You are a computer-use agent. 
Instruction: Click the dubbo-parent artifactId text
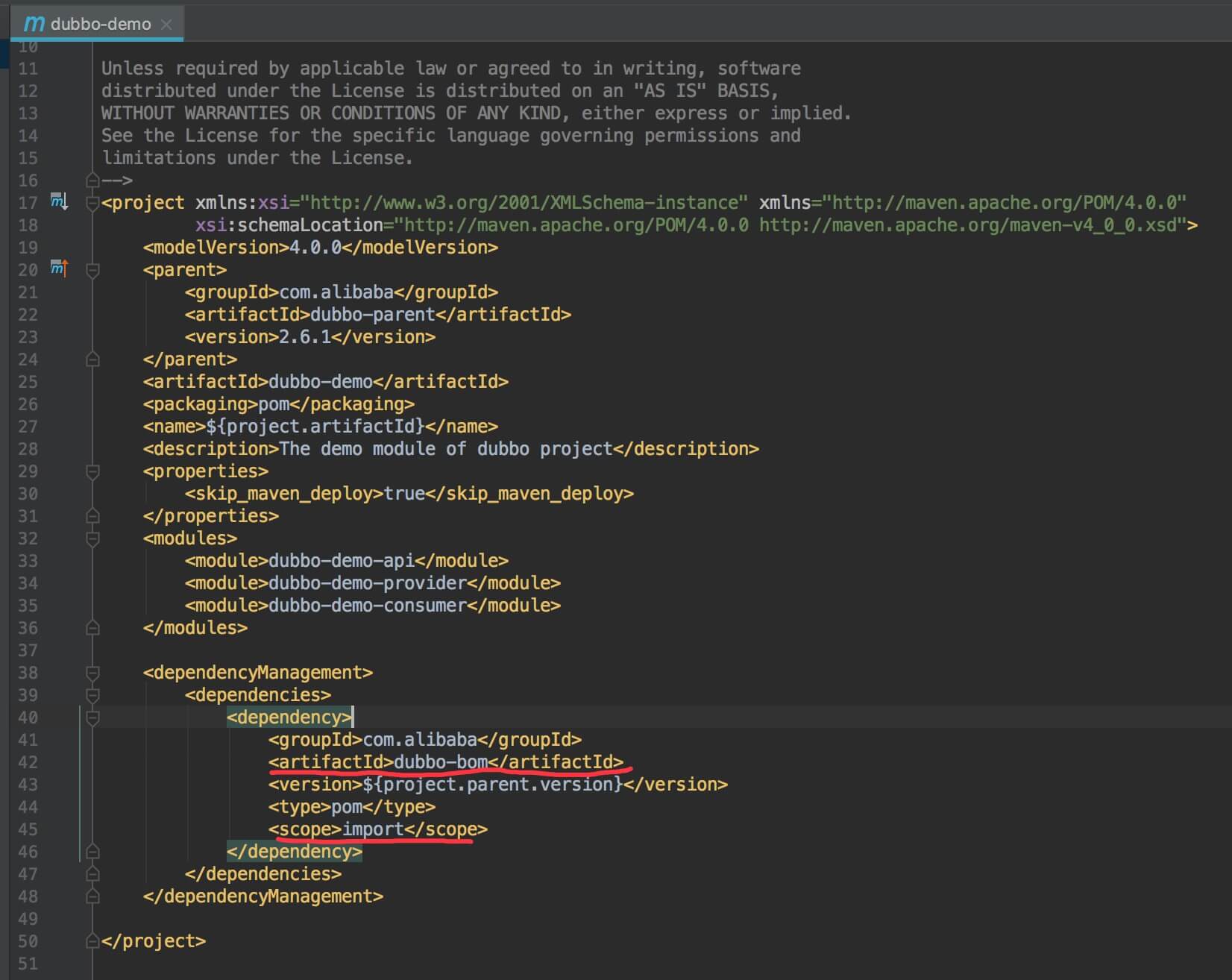[372, 315]
